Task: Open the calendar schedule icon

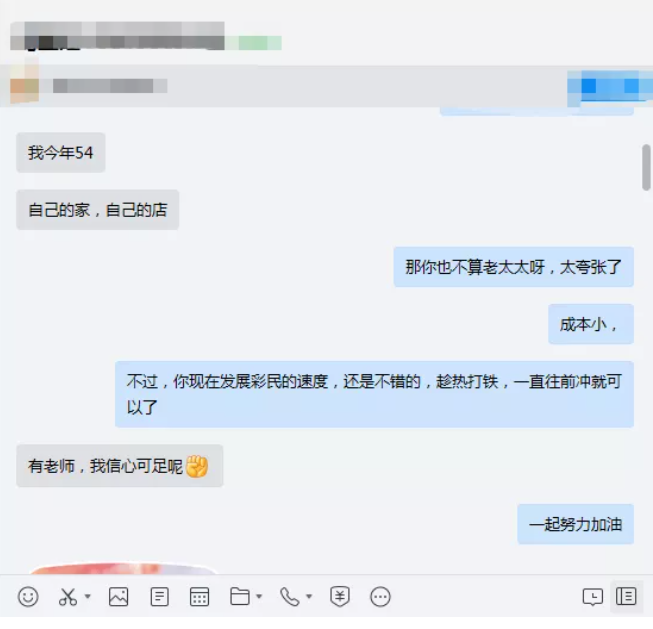Action: [199, 597]
